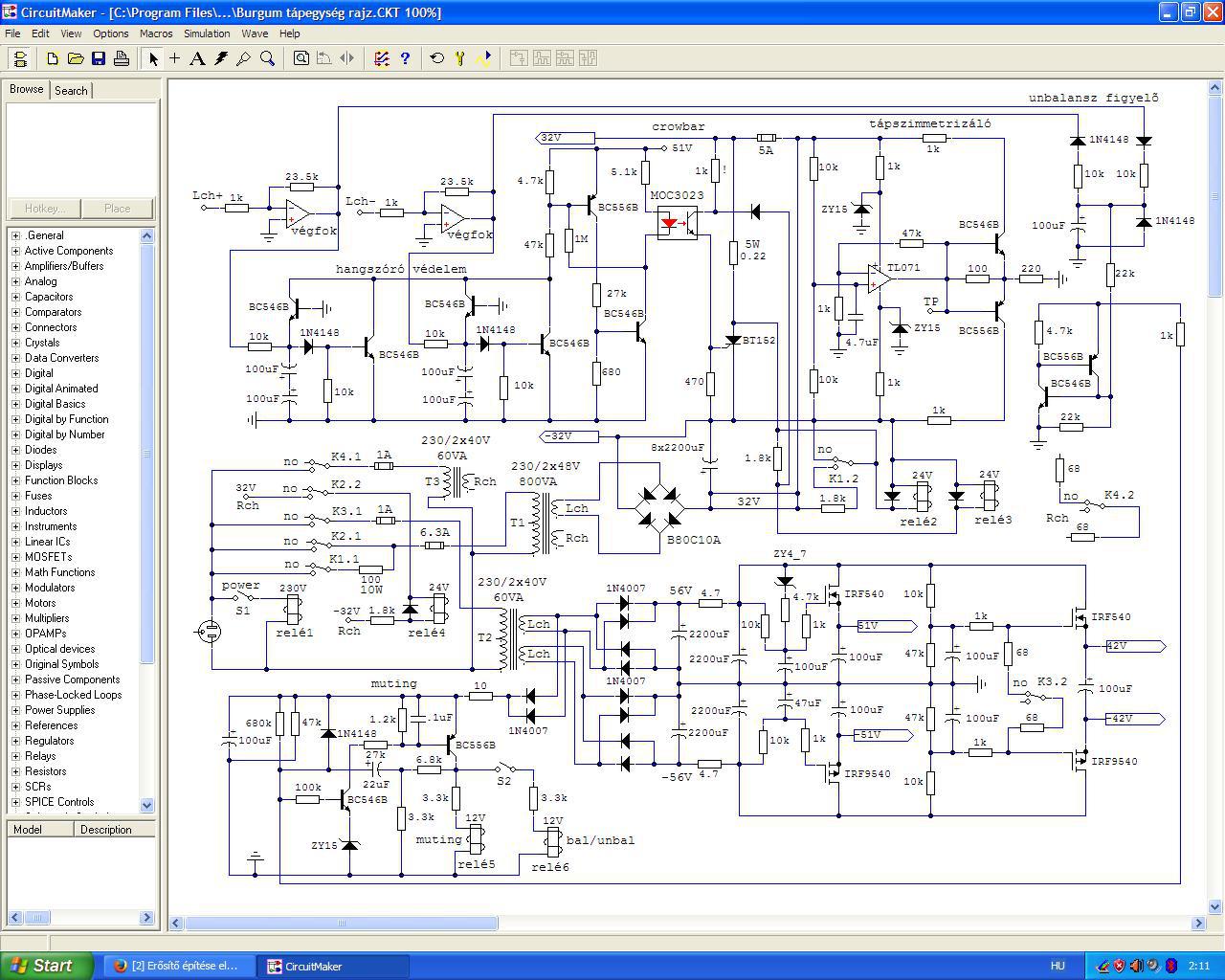
Task: Click the Reset simulation icon
Action: coord(437,58)
